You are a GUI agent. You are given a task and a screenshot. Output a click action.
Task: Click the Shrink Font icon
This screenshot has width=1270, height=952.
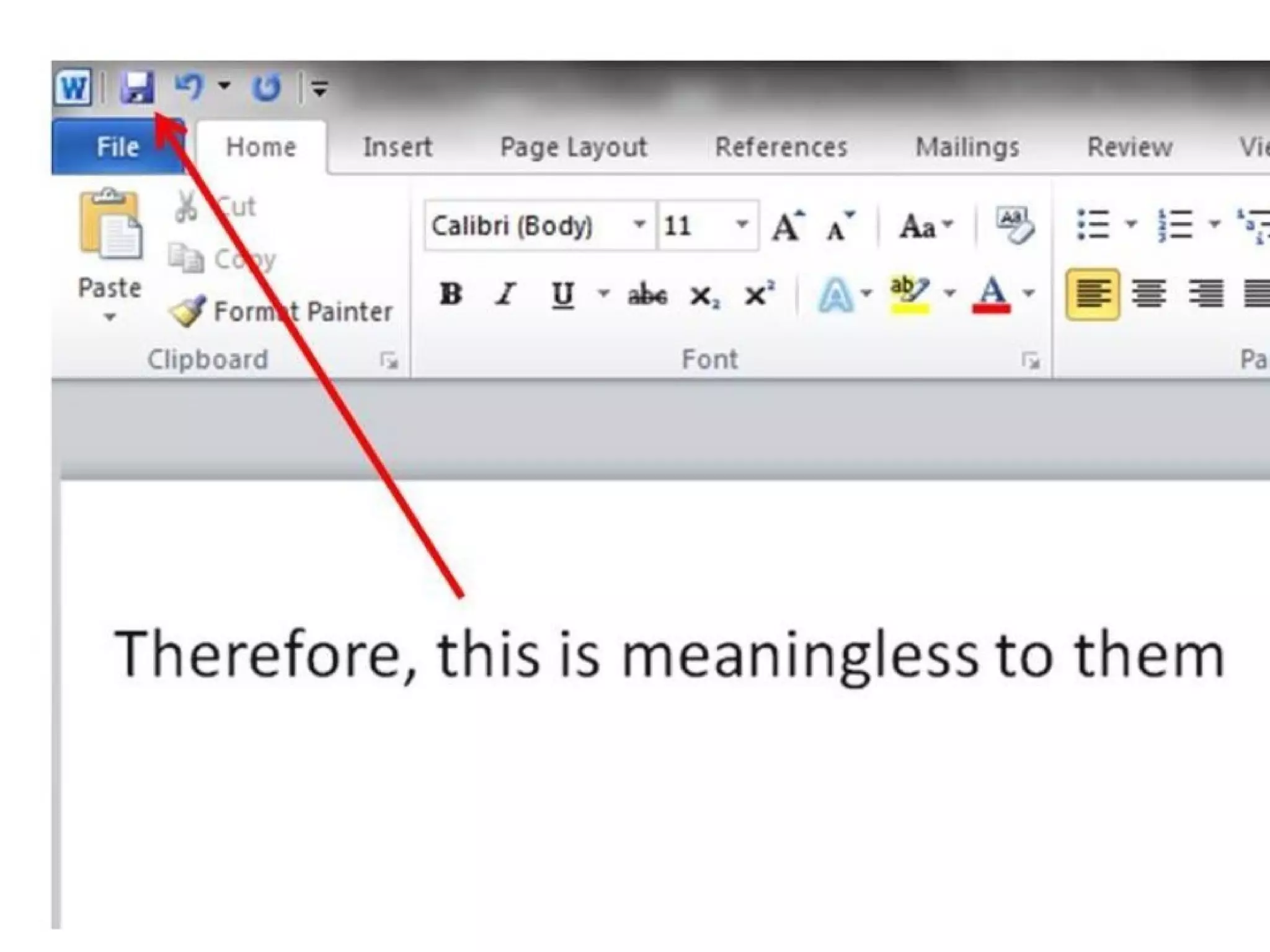click(x=840, y=226)
